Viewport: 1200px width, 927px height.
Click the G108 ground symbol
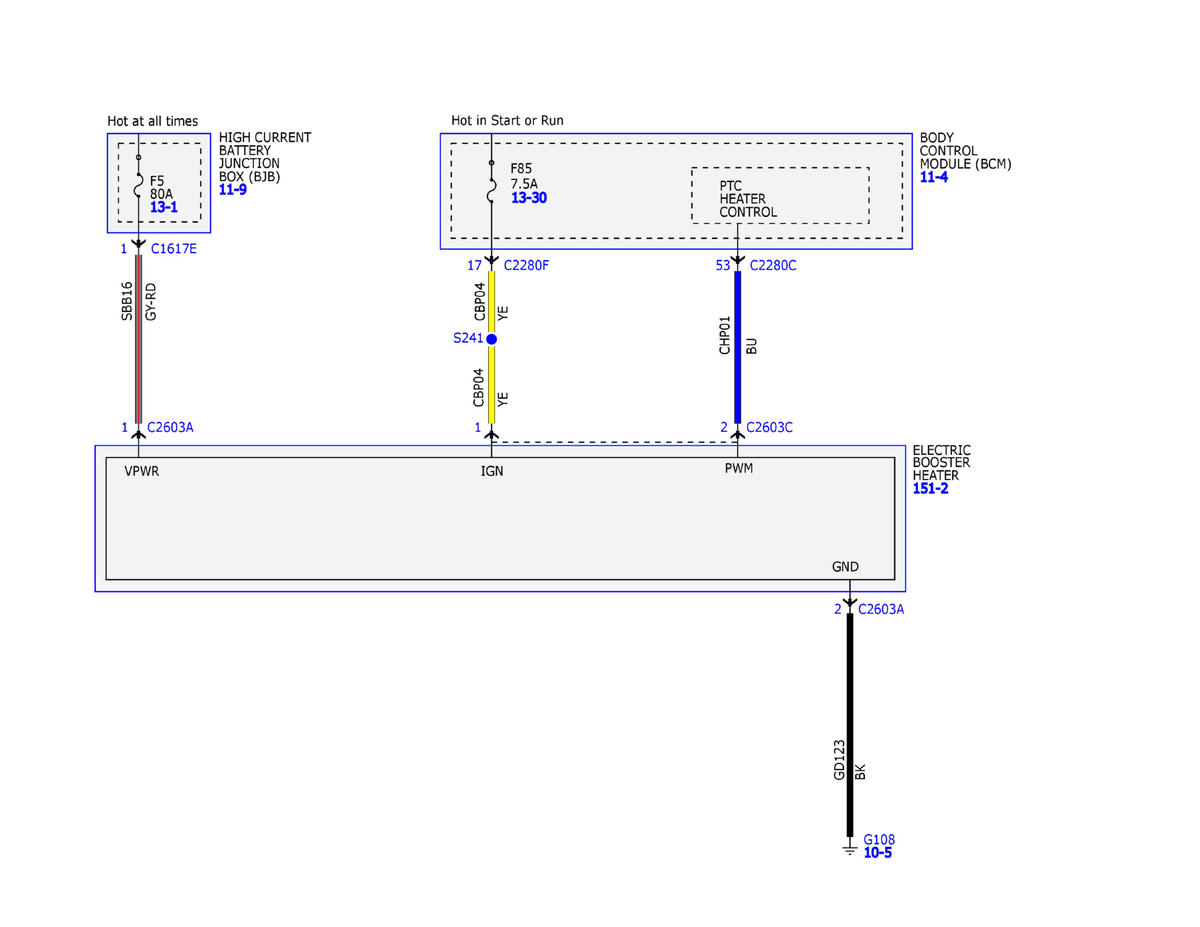click(849, 848)
